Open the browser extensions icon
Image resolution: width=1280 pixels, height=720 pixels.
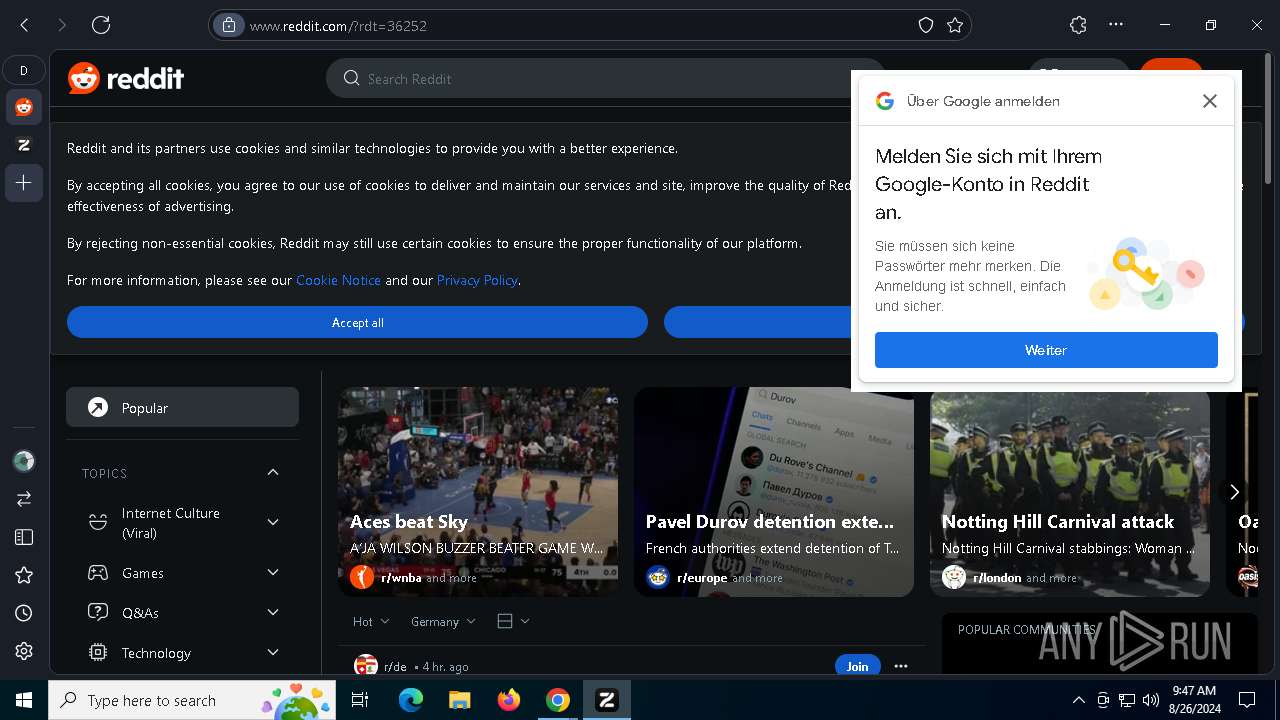pos(1078,25)
